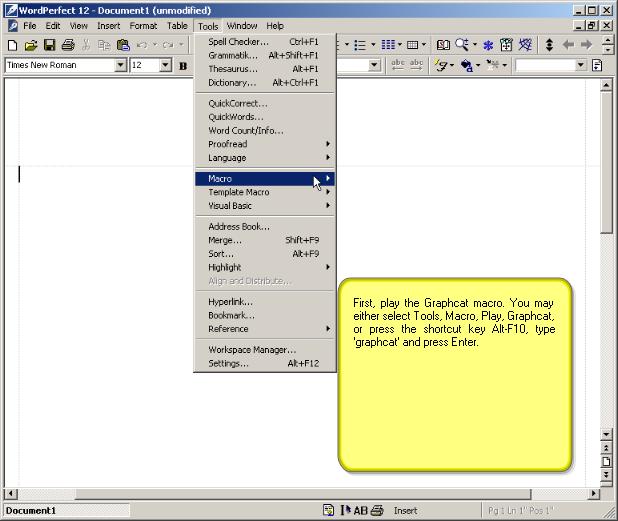Click the page icon on the vertical scrollbar

606,461
